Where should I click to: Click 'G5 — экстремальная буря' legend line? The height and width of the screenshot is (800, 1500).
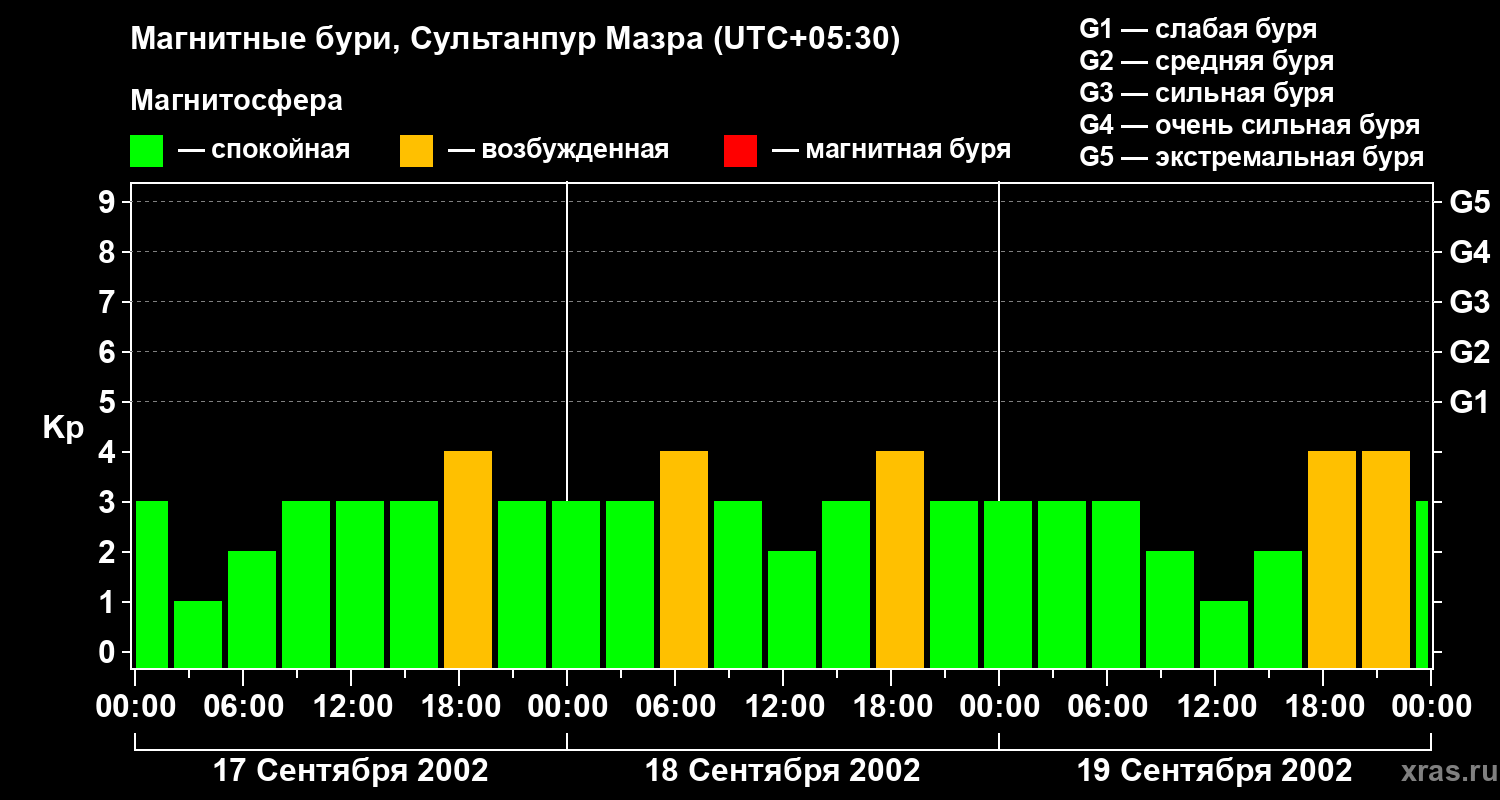1252,157
